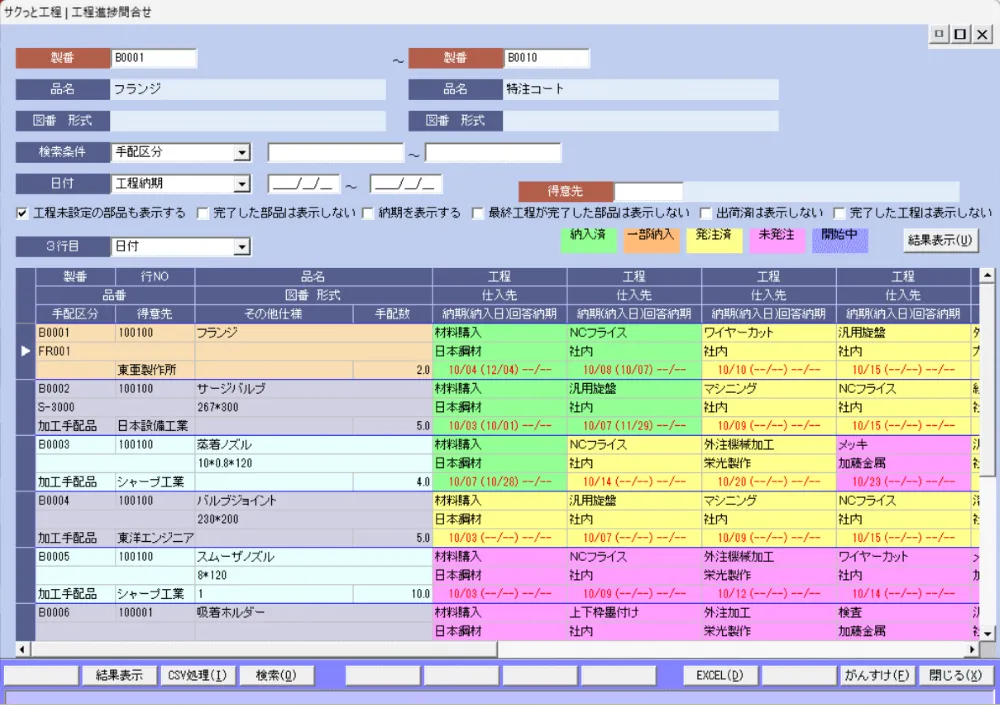Click the vertical scrollbar down arrow
Screen dimensions: 1000x705
(987, 633)
